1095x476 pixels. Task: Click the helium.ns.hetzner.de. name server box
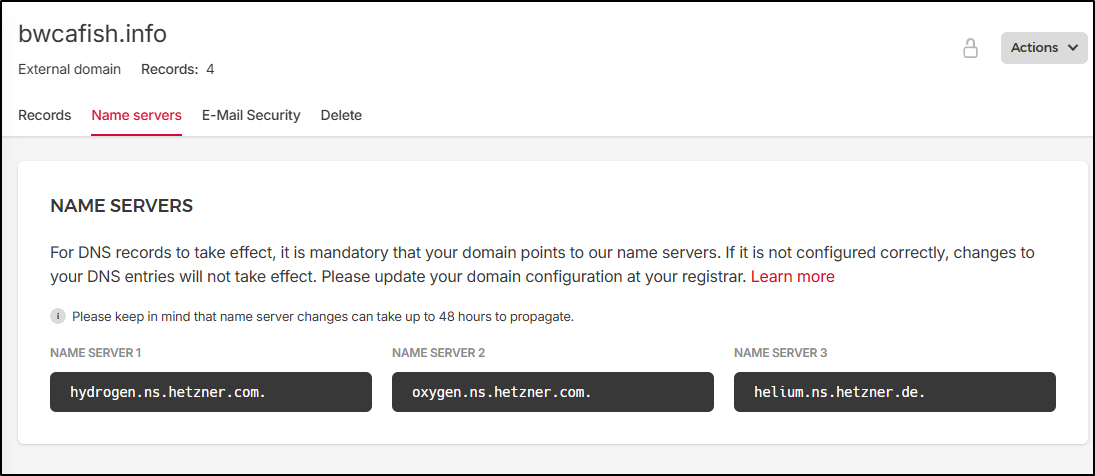(x=895, y=392)
